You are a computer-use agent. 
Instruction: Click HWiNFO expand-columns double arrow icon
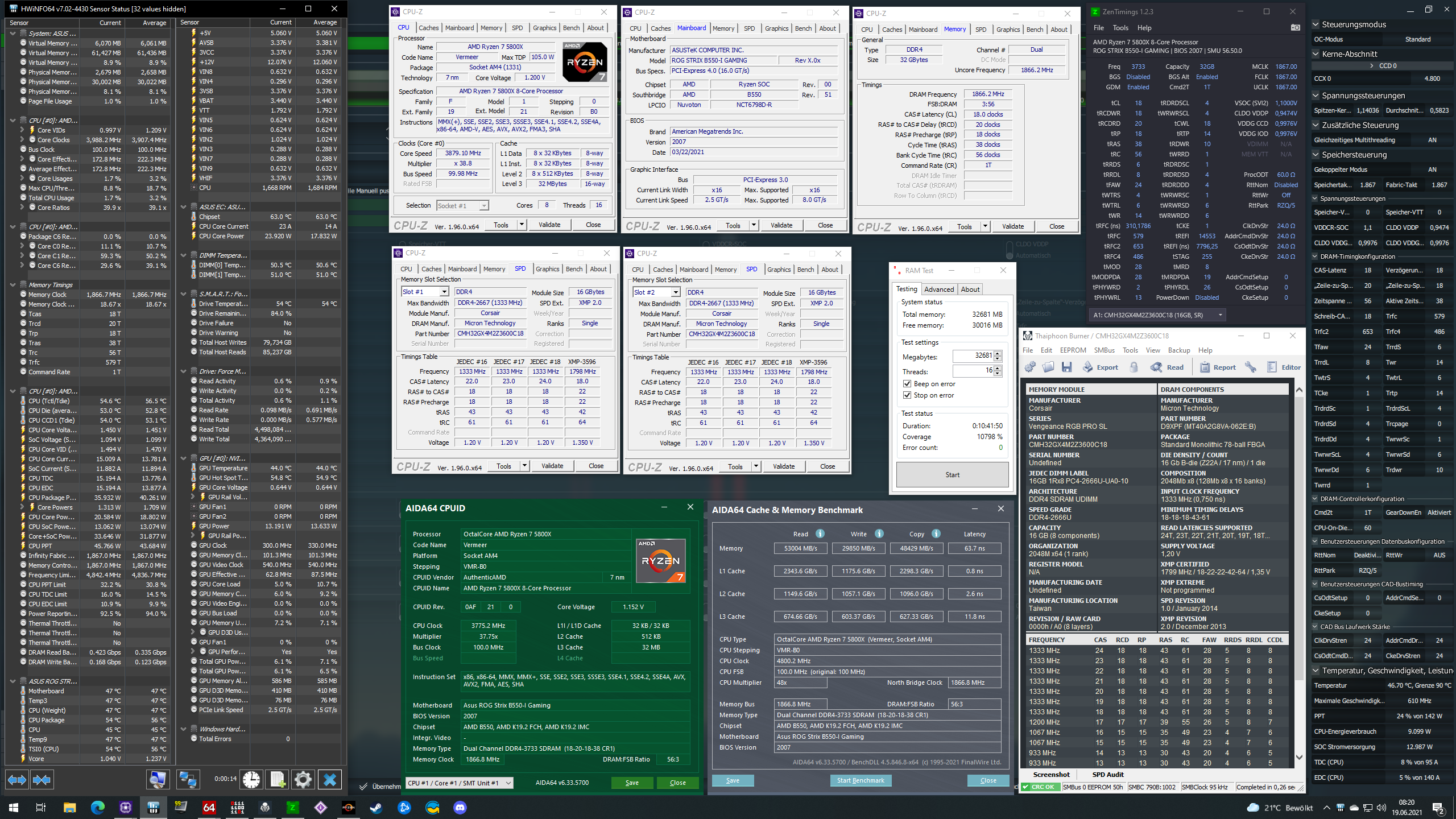coord(16,780)
